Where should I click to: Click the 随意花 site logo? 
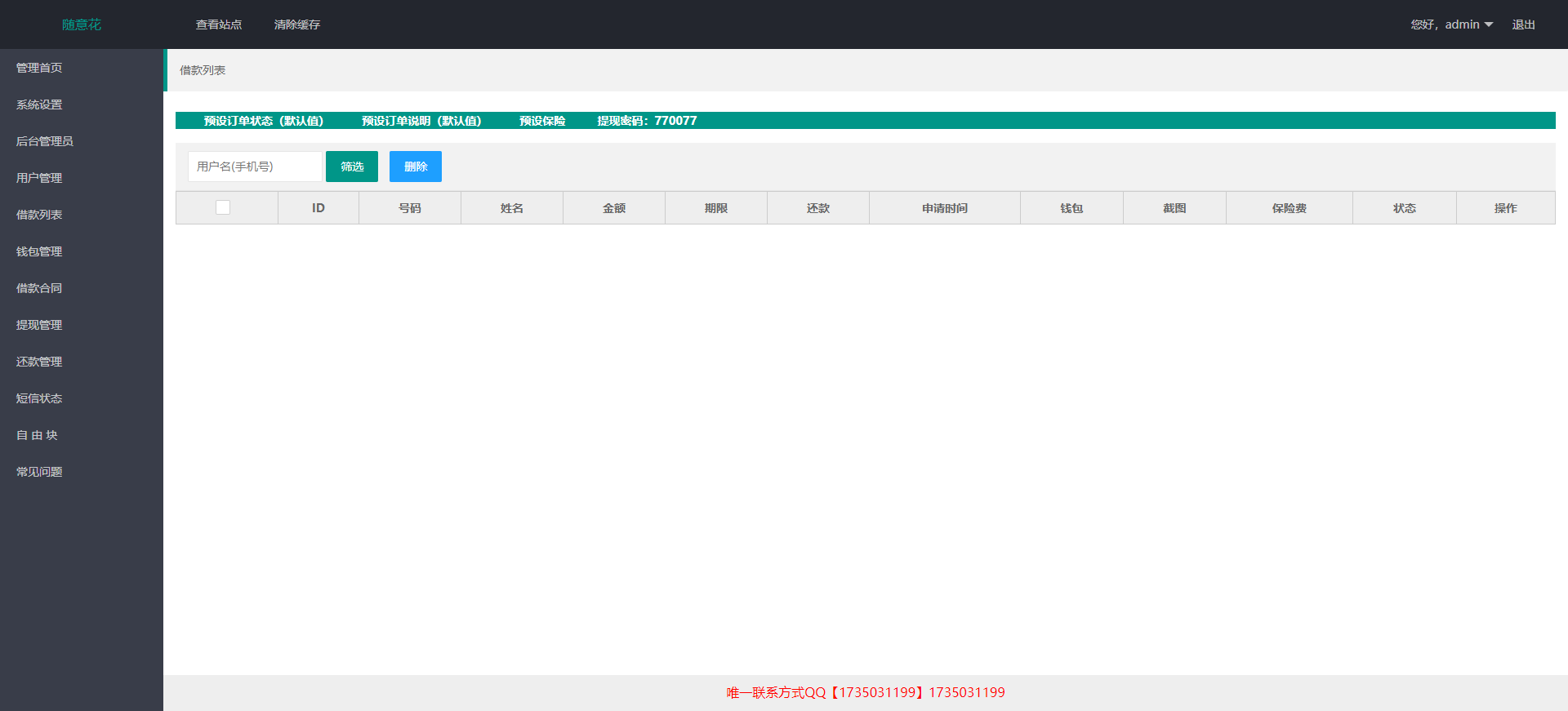(x=82, y=24)
